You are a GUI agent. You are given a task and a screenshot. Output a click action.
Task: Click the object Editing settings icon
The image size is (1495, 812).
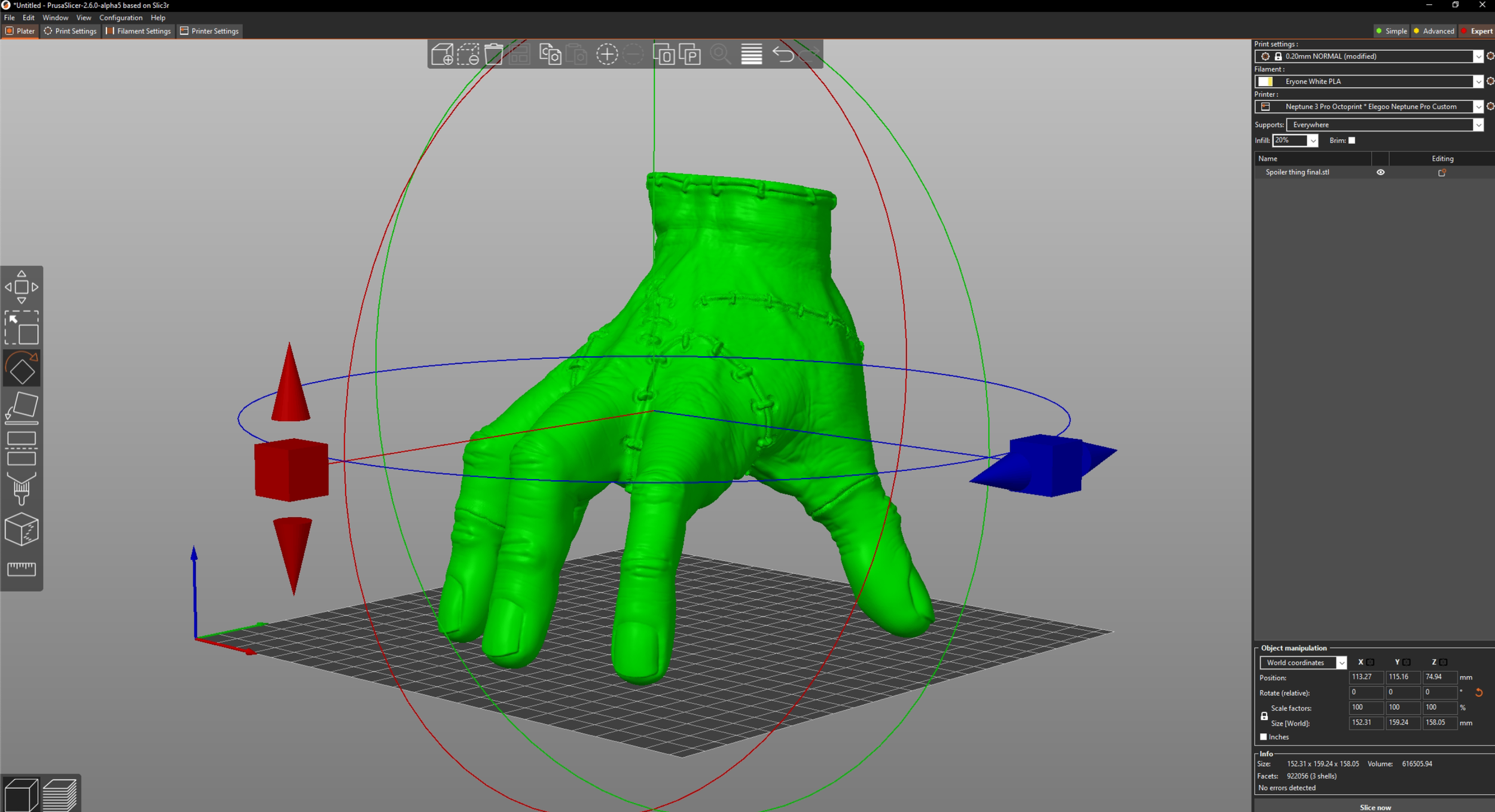(x=1442, y=172)
